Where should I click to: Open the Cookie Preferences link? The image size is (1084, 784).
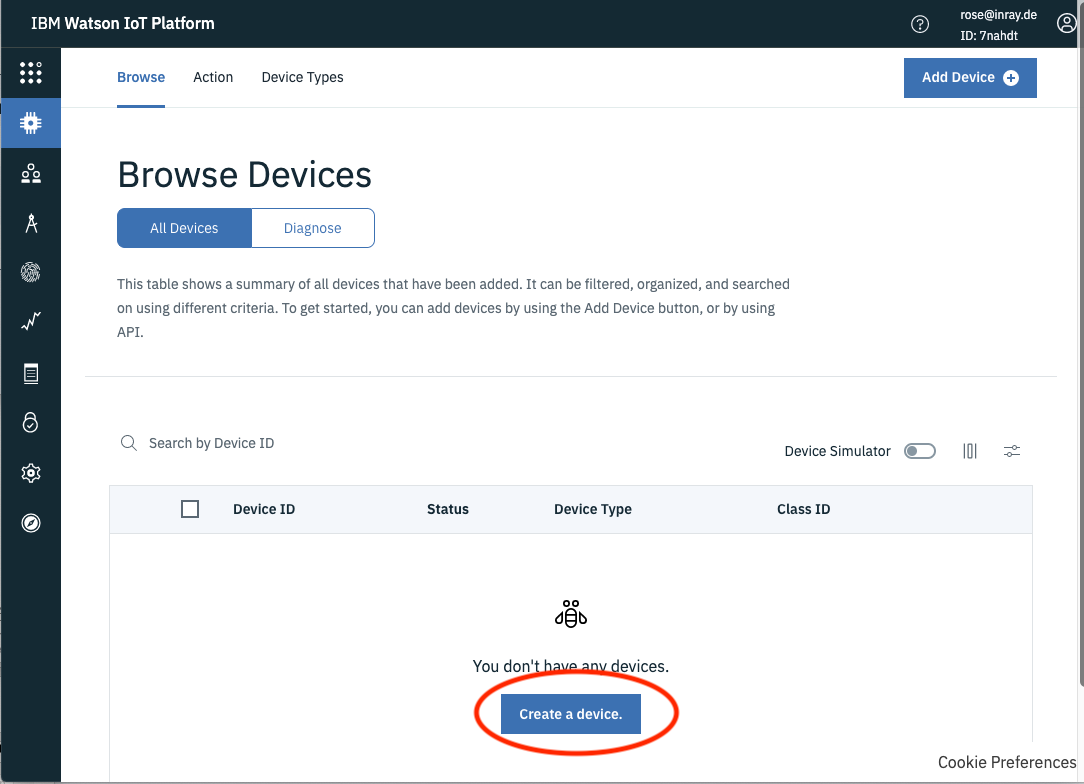[1006, 762]
